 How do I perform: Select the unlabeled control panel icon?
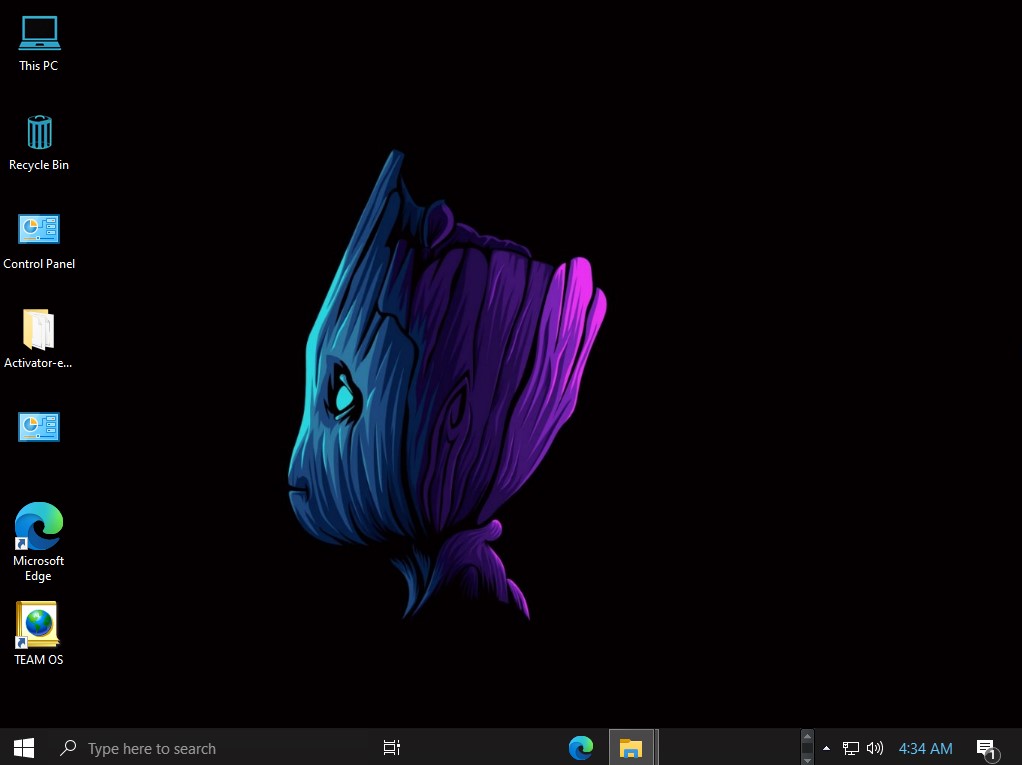(39, 428)
